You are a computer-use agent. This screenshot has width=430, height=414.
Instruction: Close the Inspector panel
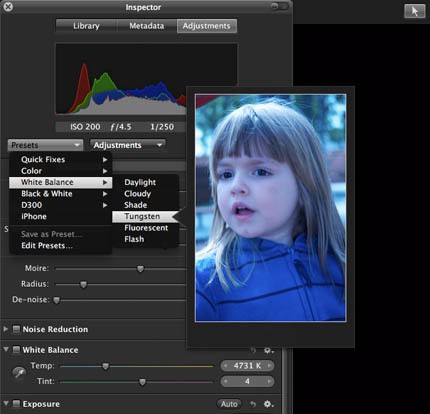coord(8,6)
